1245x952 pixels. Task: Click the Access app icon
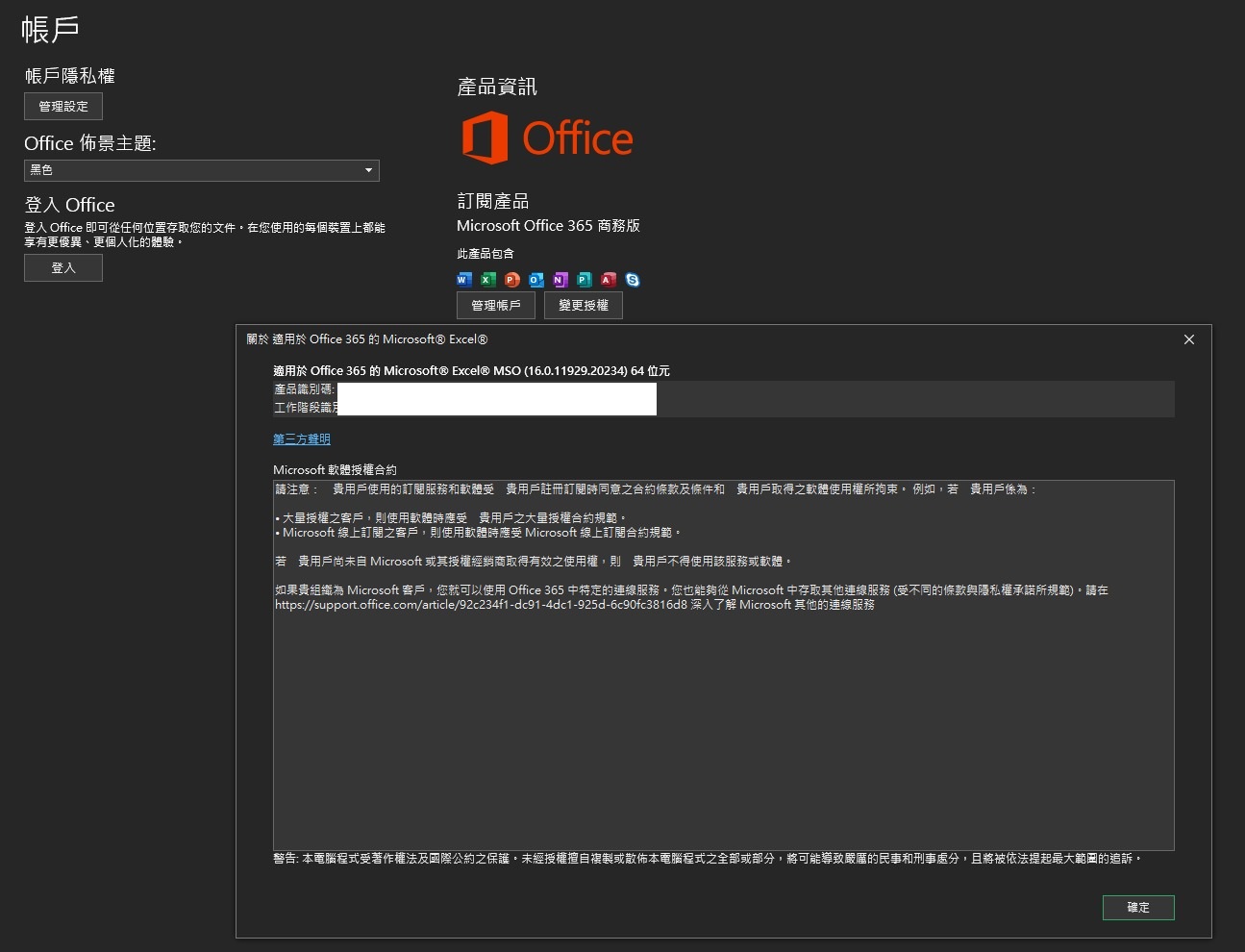(x=609, y=280)
